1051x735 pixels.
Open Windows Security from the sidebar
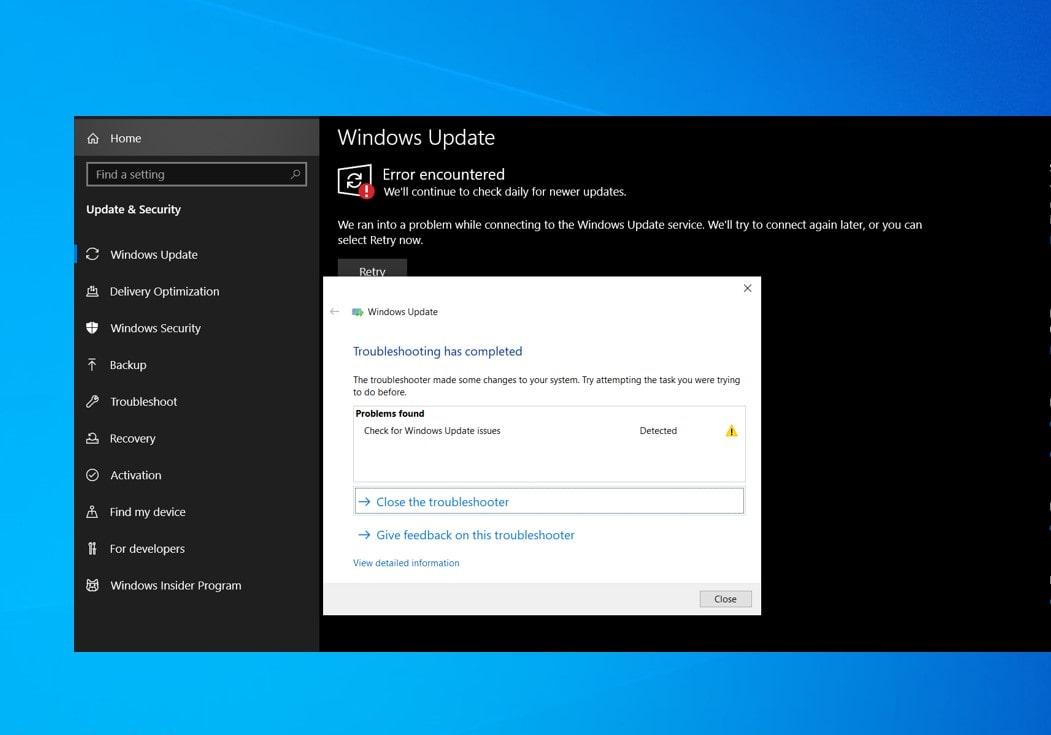(x=92, y=328)
